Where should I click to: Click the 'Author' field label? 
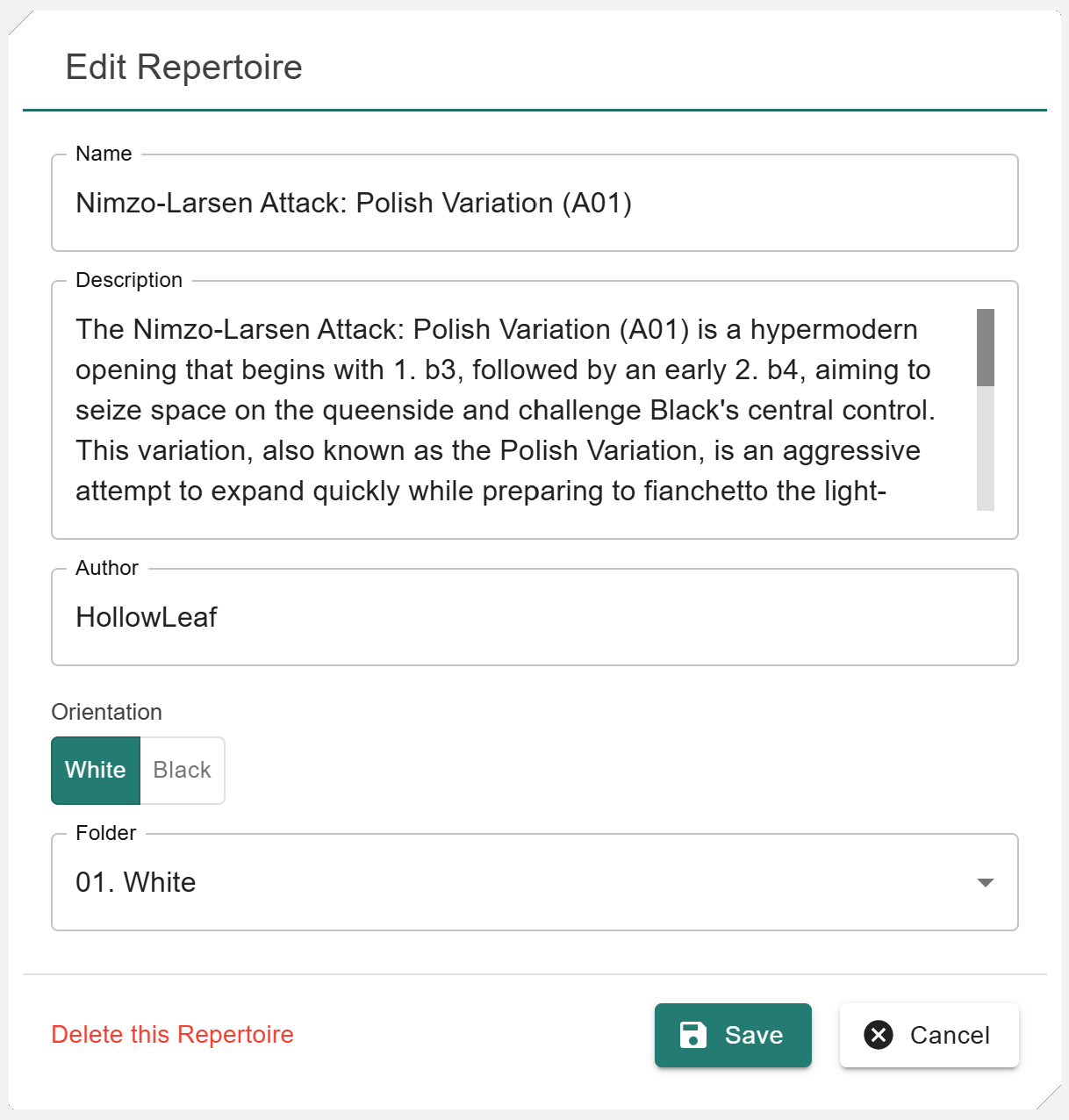tap(107, 568)
